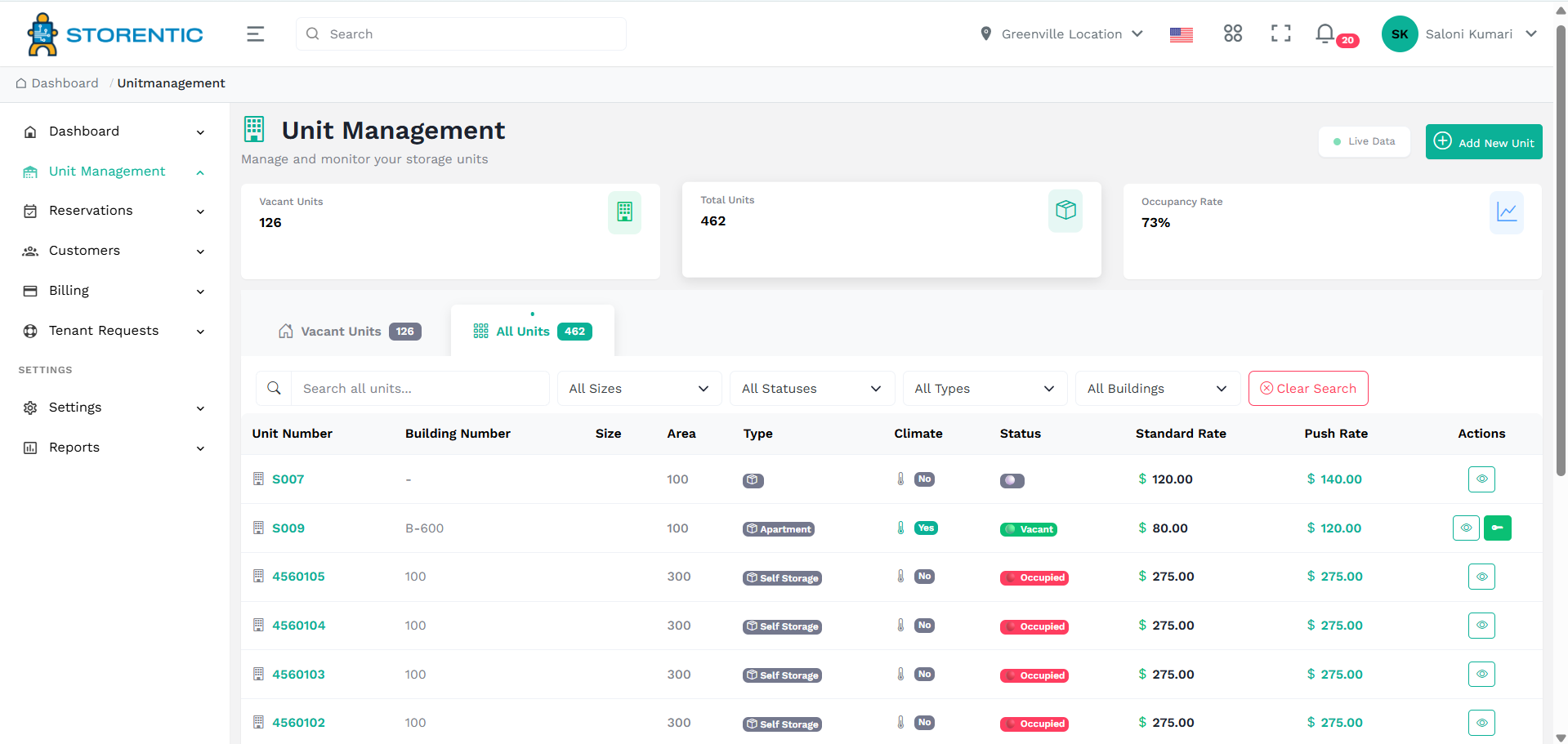The height and width of the screenshot is (744, 1568).
Task: Click in the Search all units field
Action: tap(421, 388)
